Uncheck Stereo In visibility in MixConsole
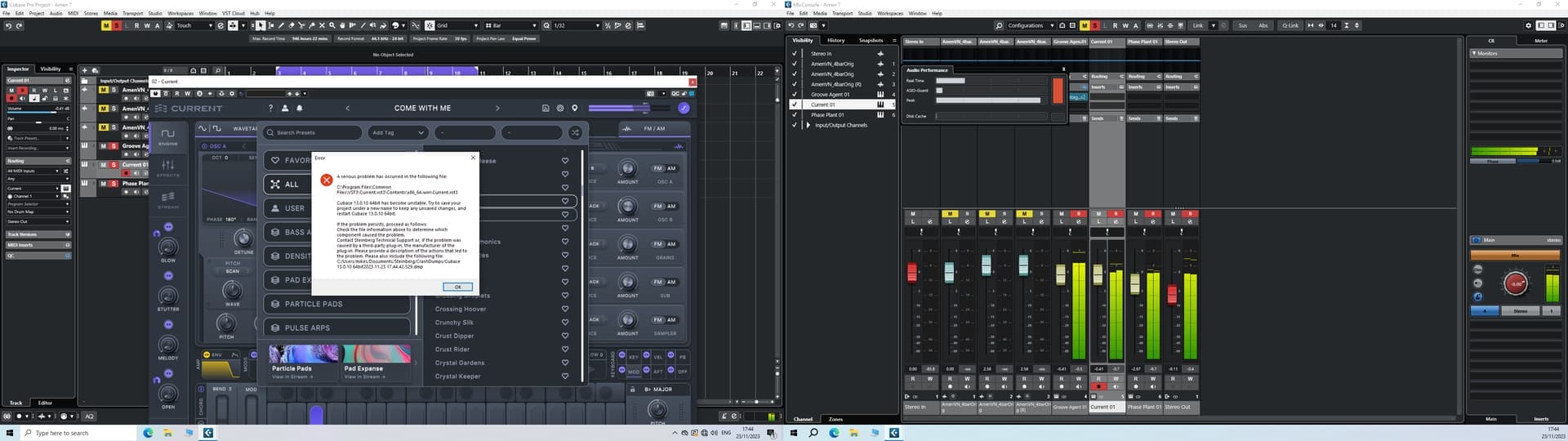Viewport: 1568px width, 441px height. click(794, 54)
